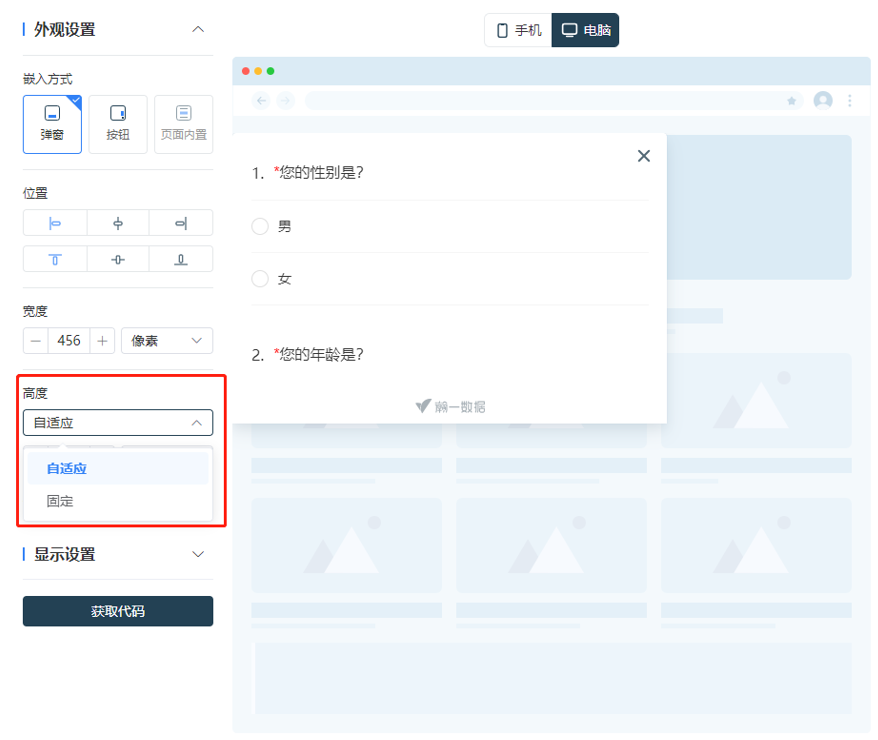This screenshot has height=740, width=878.
Task: Open the 像素 unit dropdown
Action: [167, 341]
